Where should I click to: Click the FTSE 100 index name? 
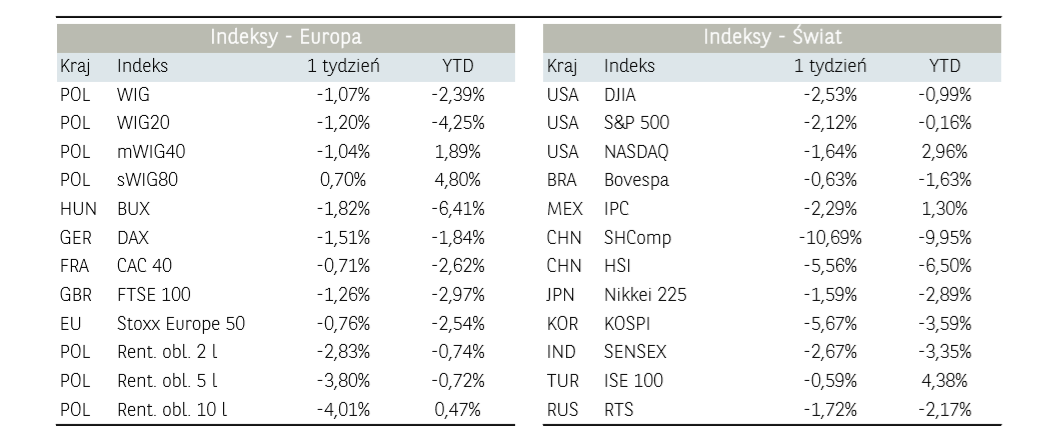coord(153,295)
